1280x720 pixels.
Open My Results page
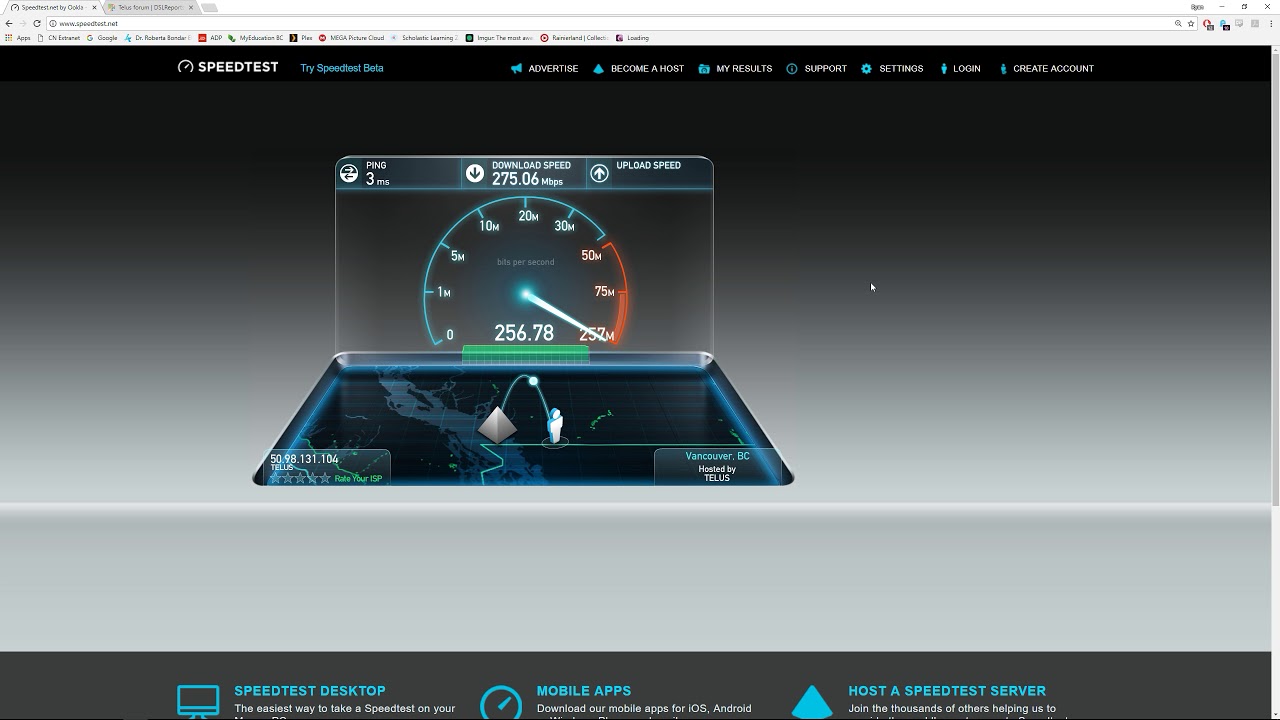click(x=735, y=69)
